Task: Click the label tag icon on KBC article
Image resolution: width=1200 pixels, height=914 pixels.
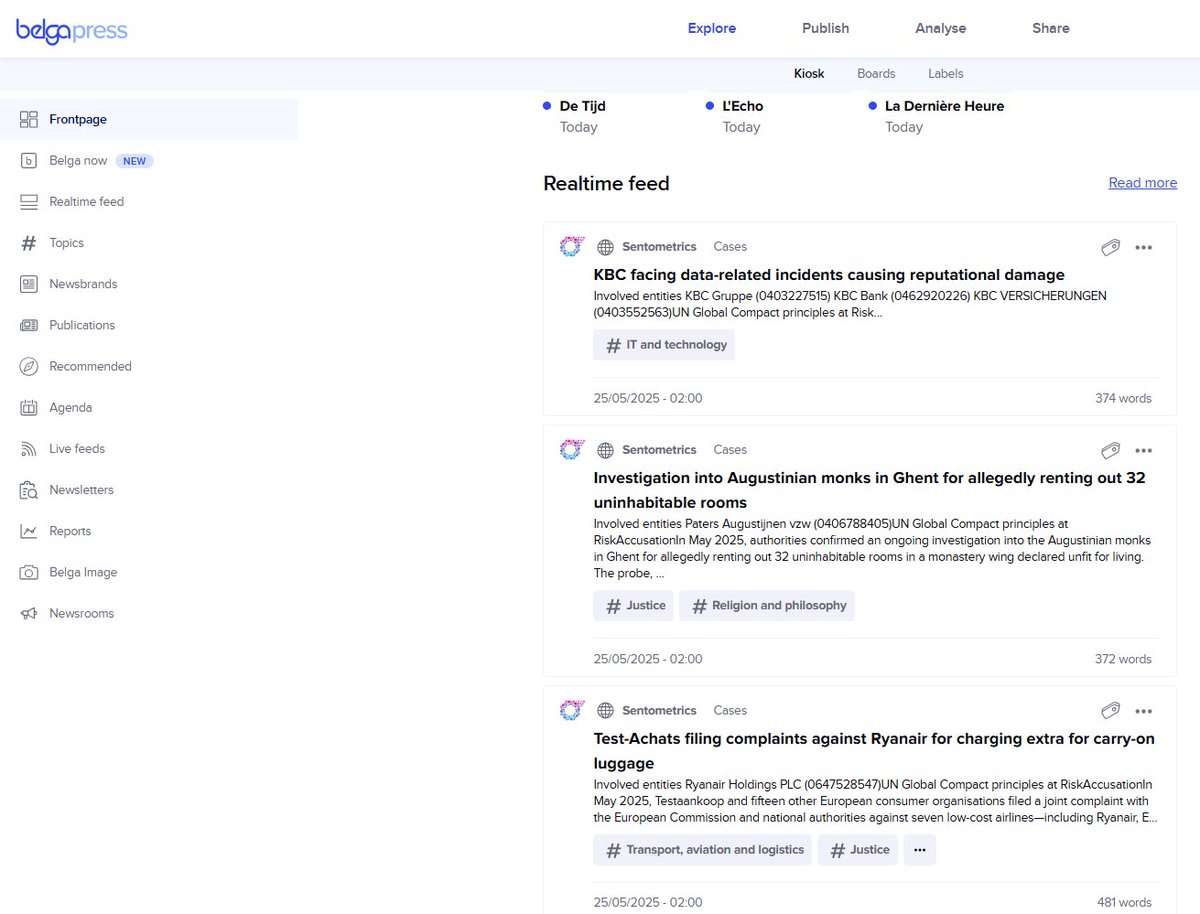Action: [x=1110, y=247]
